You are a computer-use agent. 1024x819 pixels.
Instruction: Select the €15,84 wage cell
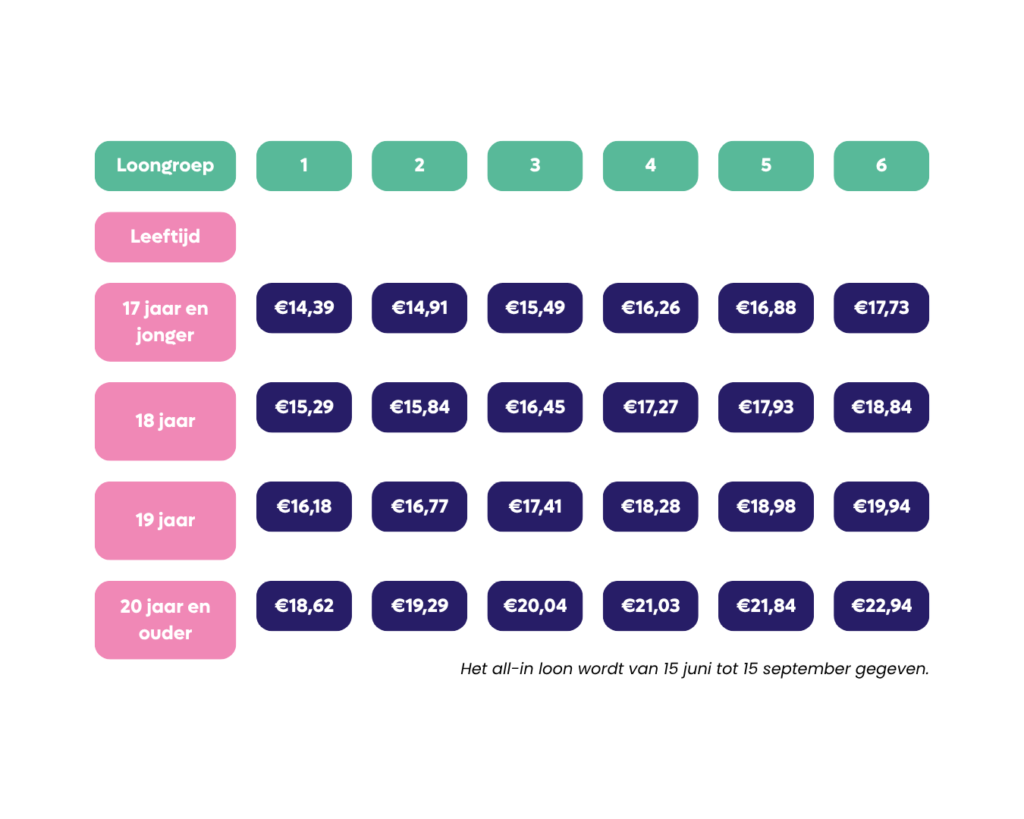pyautogui.click(x=419, y=407)
